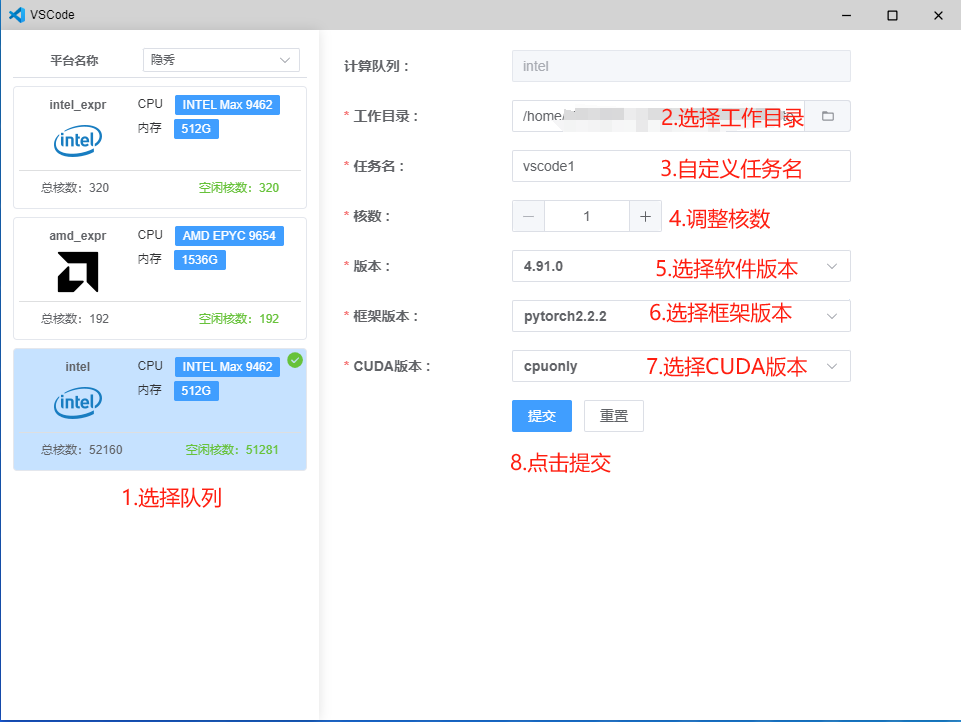
Task: Click 空闲核数: 320 text
Action: pyautogui.click(x=238, y=188)
